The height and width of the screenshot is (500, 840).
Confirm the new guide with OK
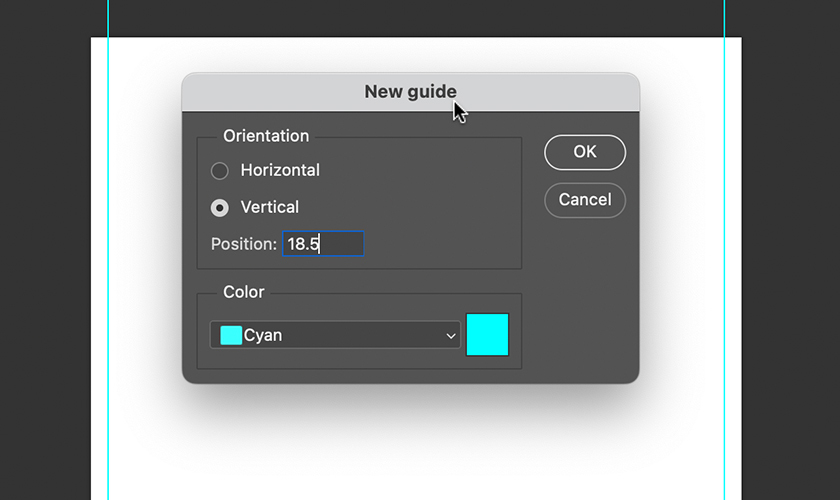click(x=585, y=152)
